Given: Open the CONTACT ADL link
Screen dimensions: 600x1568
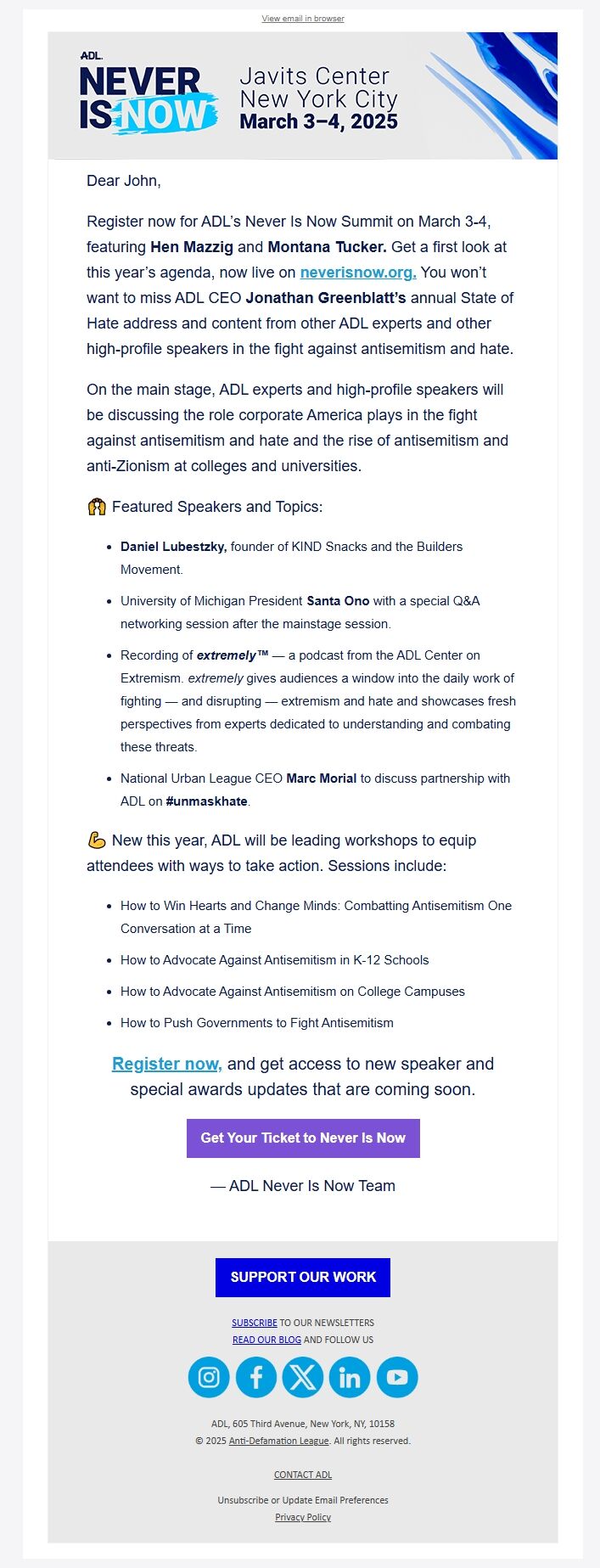Looking at the screenshot, I should point(302,1475).
